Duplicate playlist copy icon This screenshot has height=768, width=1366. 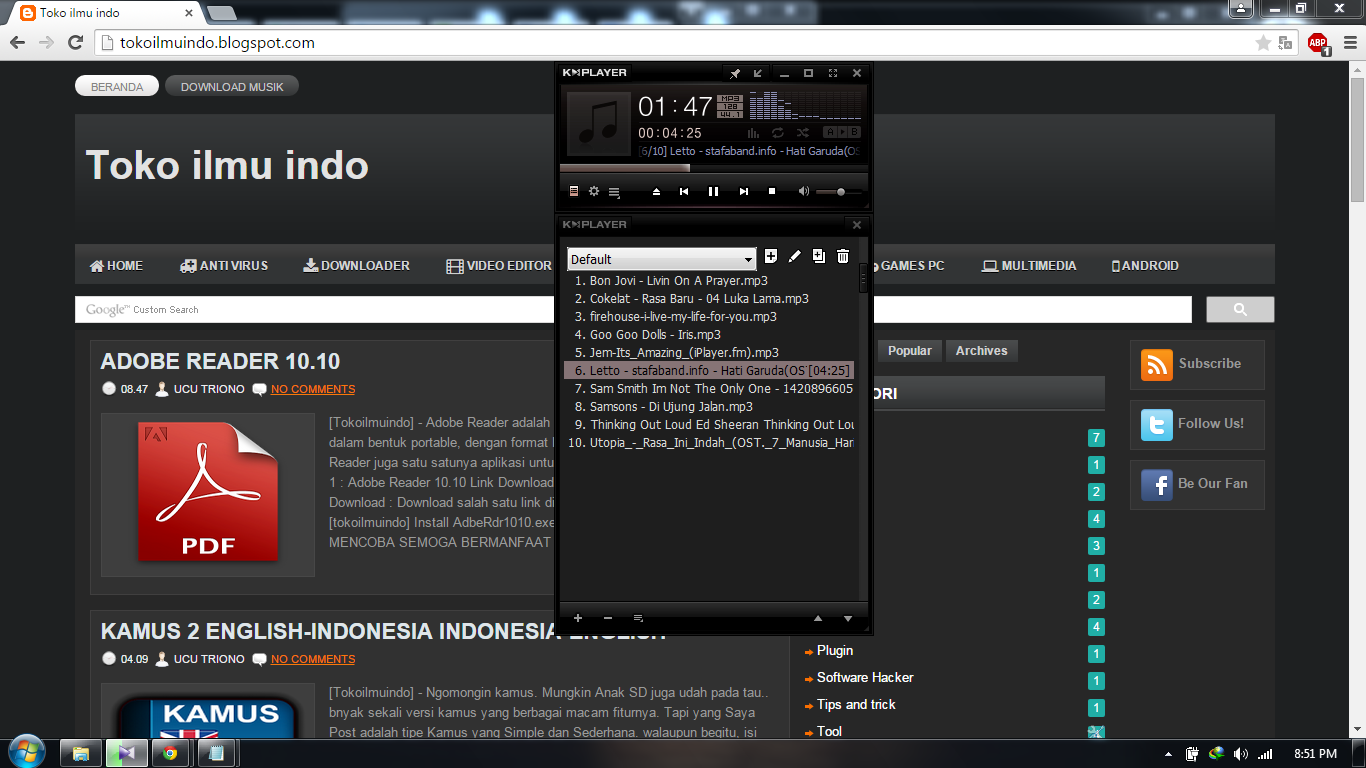[819, 257]
